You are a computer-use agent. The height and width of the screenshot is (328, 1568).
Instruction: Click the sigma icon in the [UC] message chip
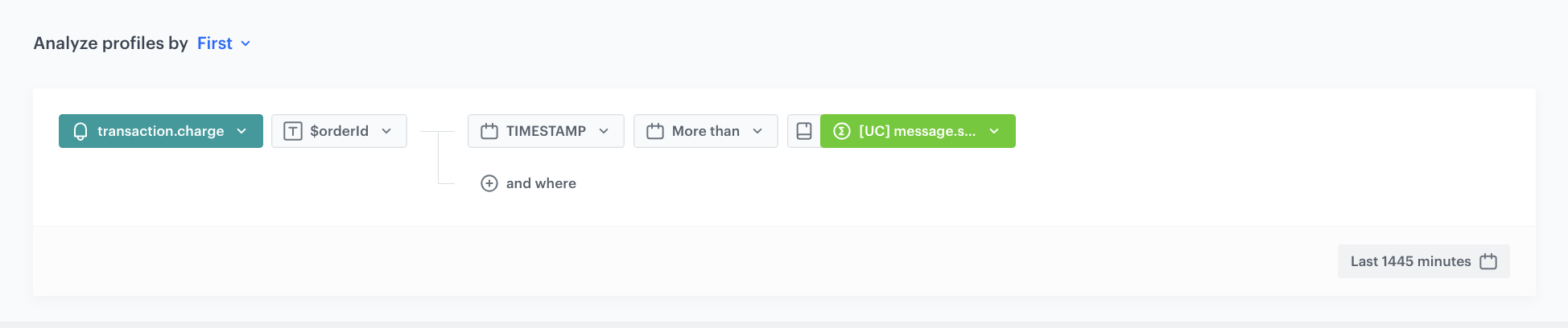click(842, 131)
